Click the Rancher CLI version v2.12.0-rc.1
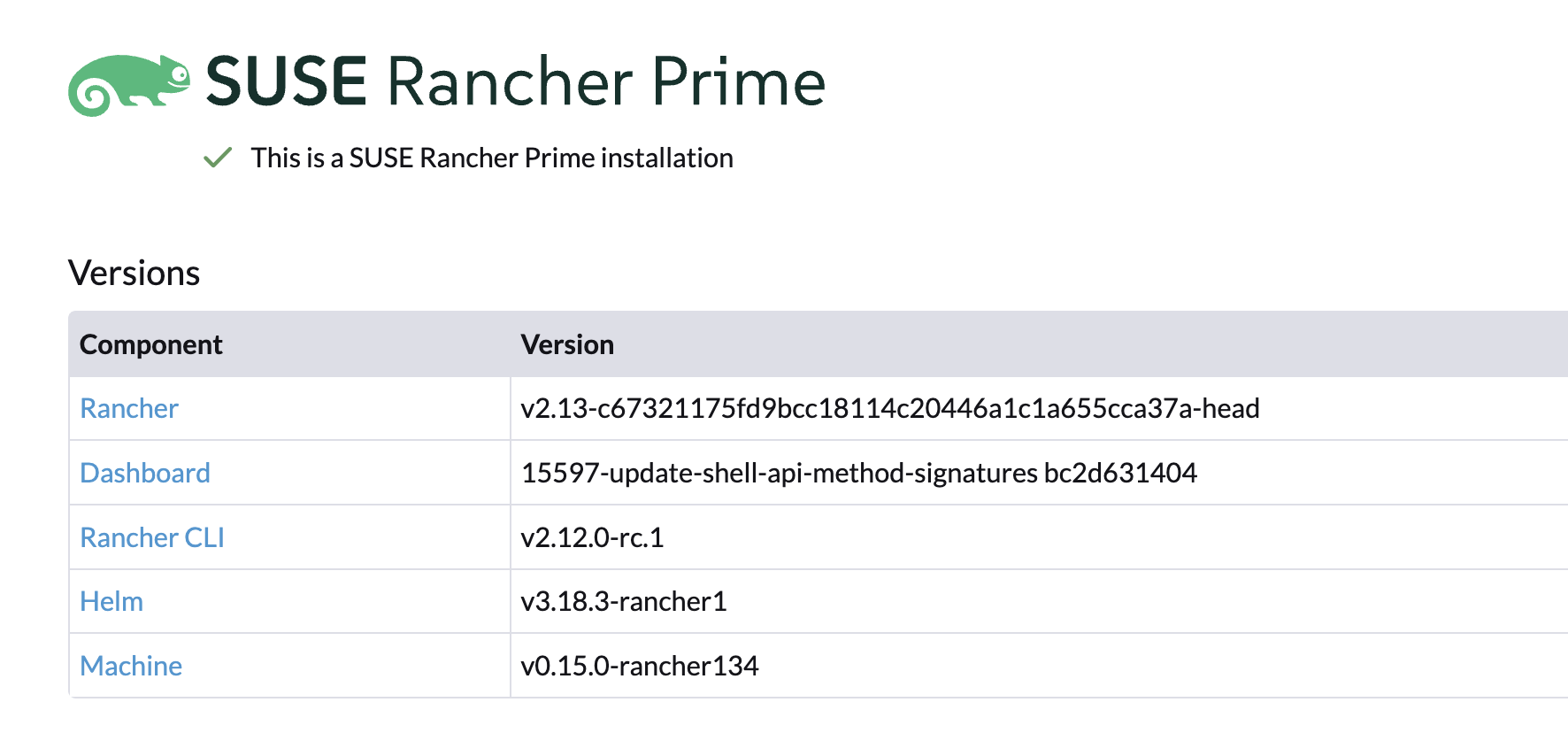1568x733 pixels. coord(594,537)
